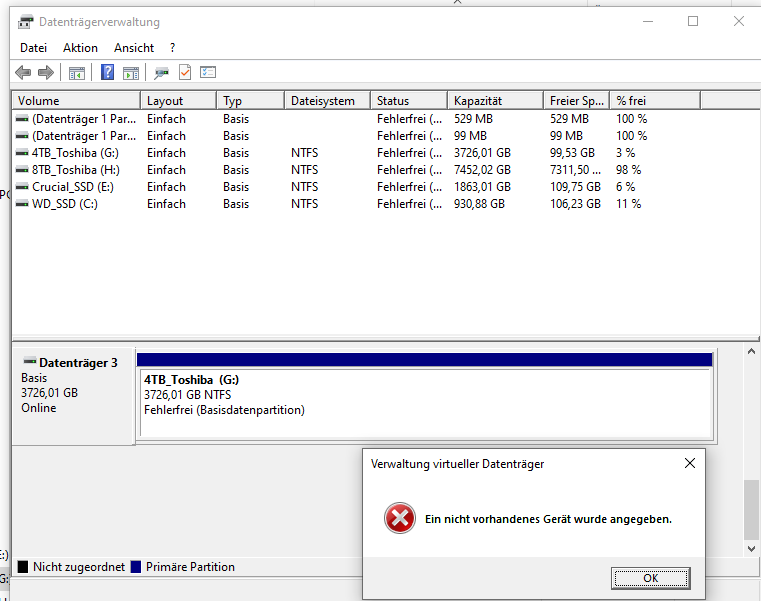
Task: Click the blue partition header bar of Datenträger 3
Action: pos(425,360)
